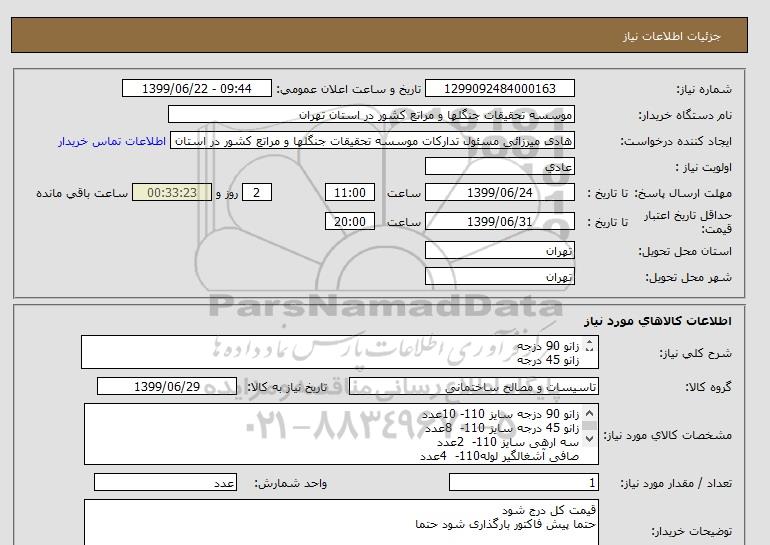Click the label ایجاد کننده درخواست

coord(676,141)
